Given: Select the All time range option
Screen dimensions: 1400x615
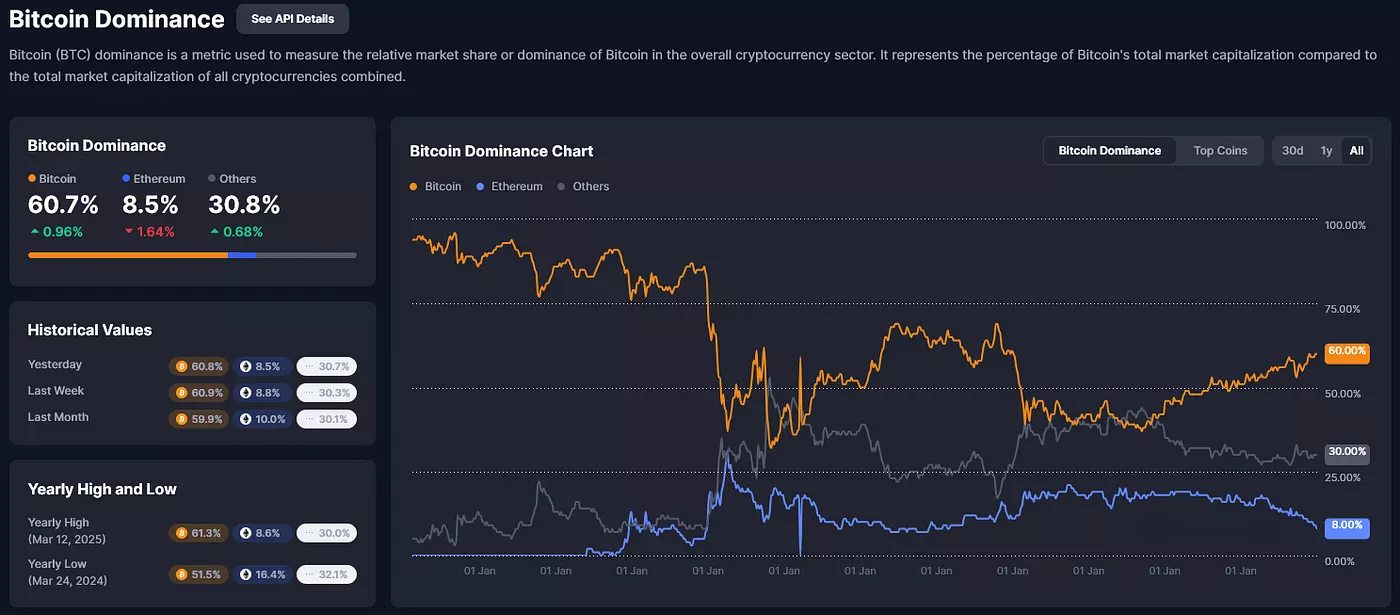Looking at the screenshot, I should click(x=1356, y=151).
